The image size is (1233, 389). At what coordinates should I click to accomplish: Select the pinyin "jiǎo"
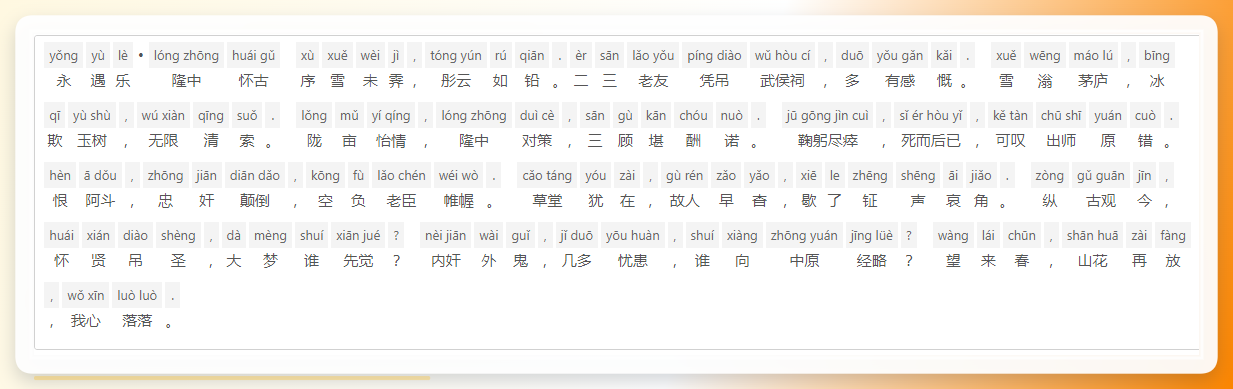[982, 176]
